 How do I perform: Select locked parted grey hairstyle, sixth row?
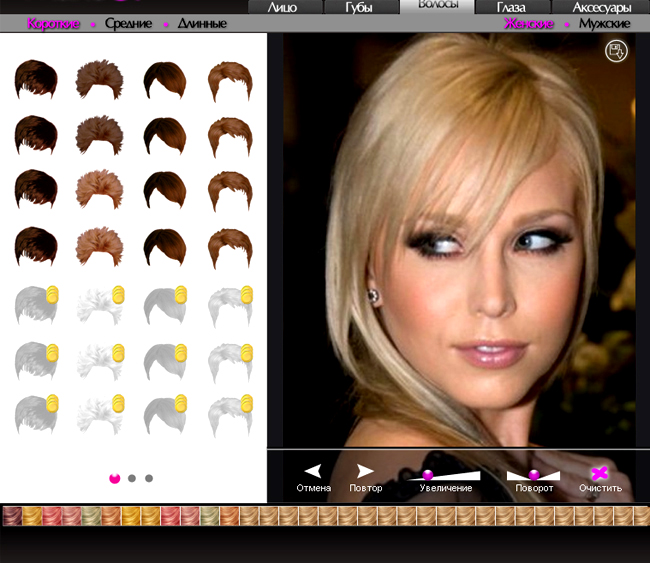click(230, 363)
